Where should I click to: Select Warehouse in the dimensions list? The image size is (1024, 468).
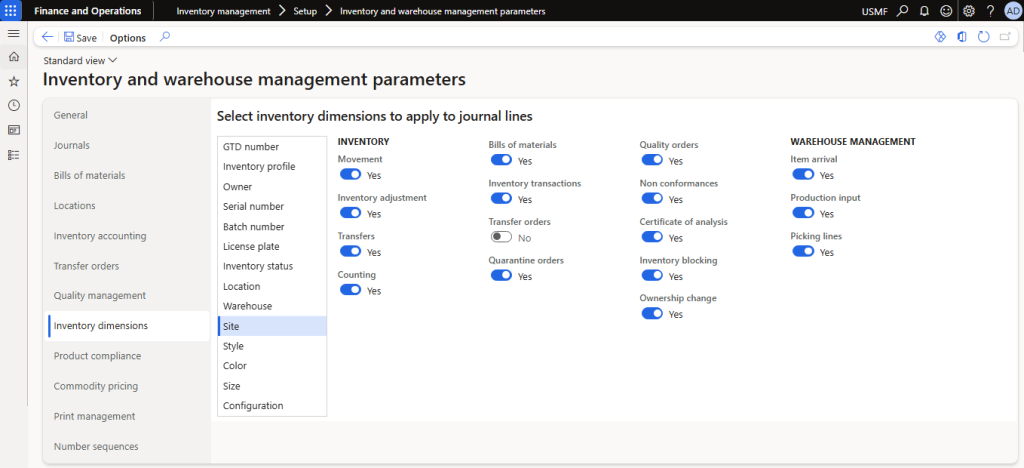tap(247, 306)
